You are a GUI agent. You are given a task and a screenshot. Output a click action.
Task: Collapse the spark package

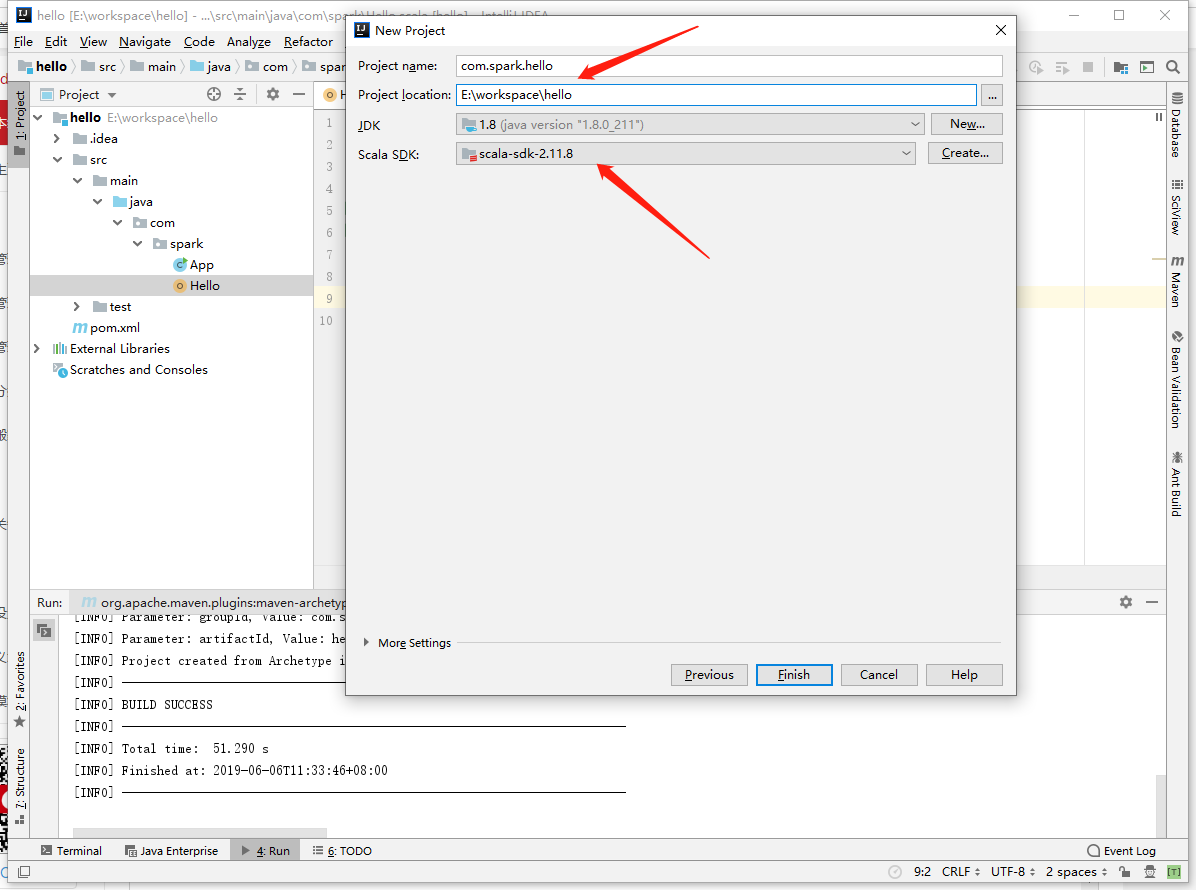[137, 243]
